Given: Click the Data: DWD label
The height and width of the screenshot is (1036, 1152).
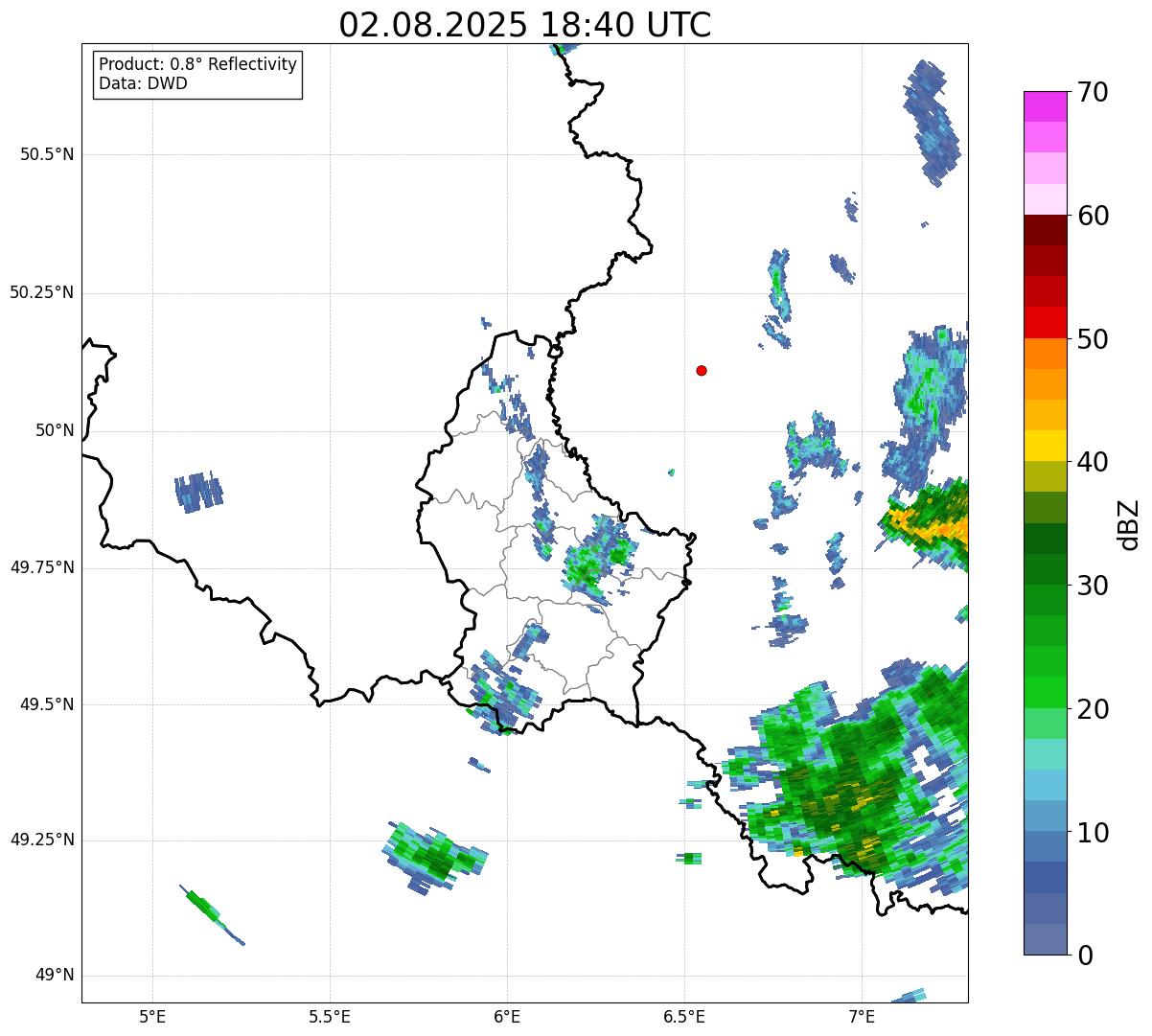Looking at the screenshot, I should pyautogui.click(x=143, y=83).
